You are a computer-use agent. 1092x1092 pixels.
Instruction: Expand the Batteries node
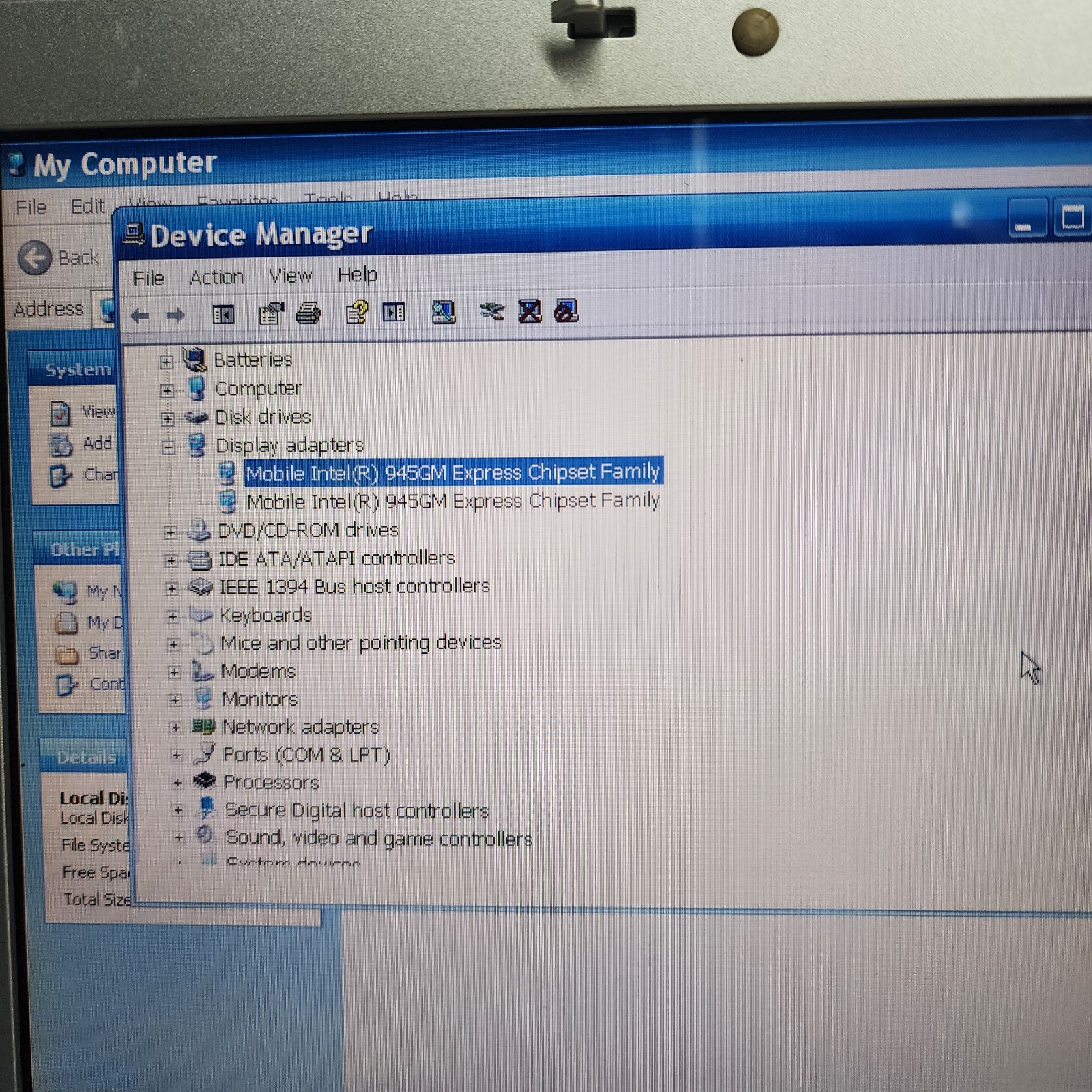pos(167,362)
